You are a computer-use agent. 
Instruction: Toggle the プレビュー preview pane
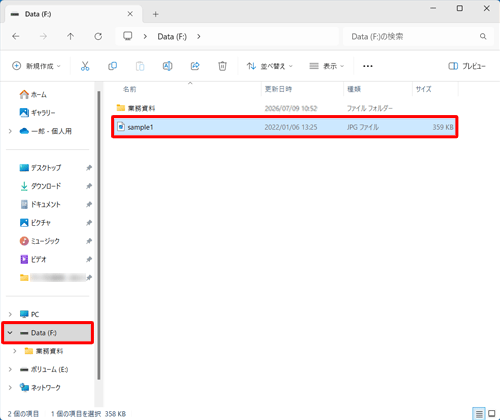467,66
